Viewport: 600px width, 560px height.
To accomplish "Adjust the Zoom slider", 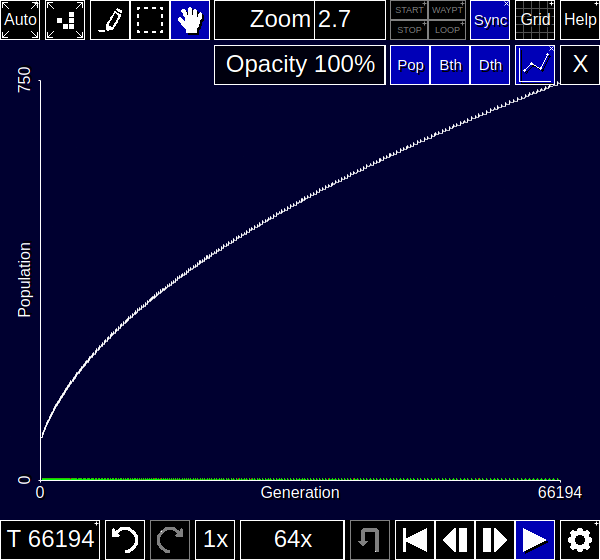I will click(300, 20).
